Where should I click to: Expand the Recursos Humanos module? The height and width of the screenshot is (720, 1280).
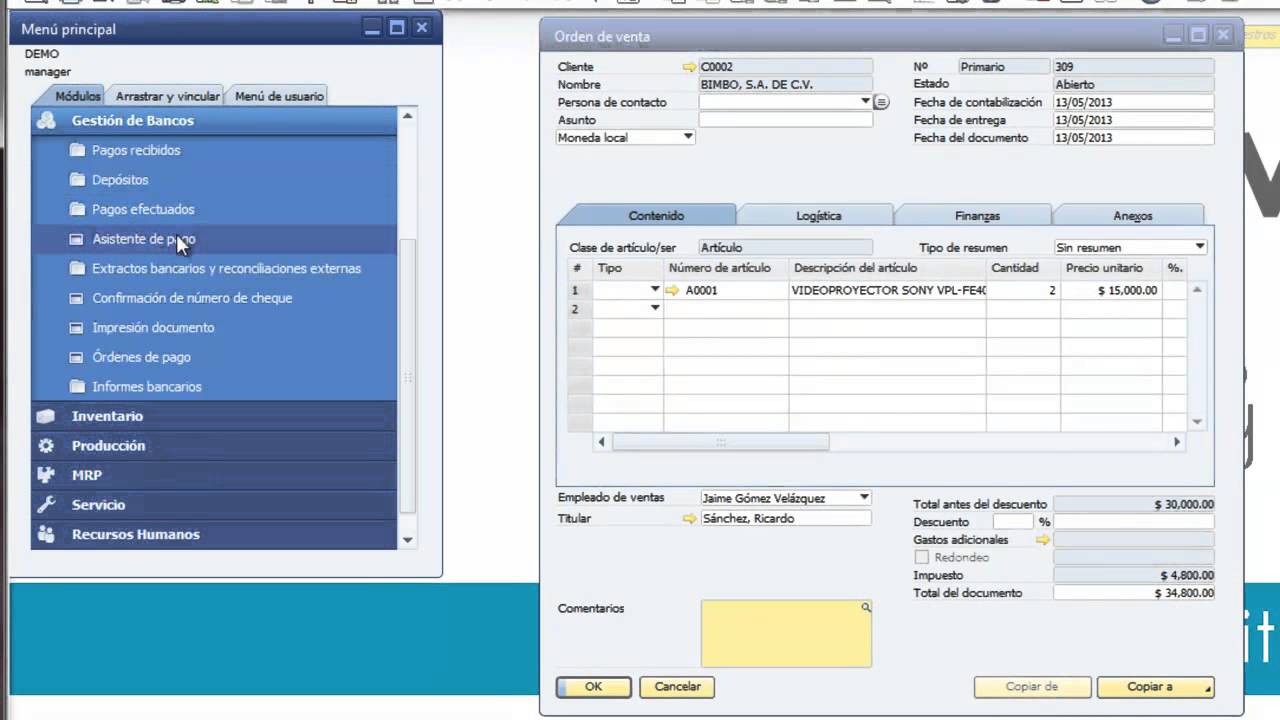[x=214, y=534]
